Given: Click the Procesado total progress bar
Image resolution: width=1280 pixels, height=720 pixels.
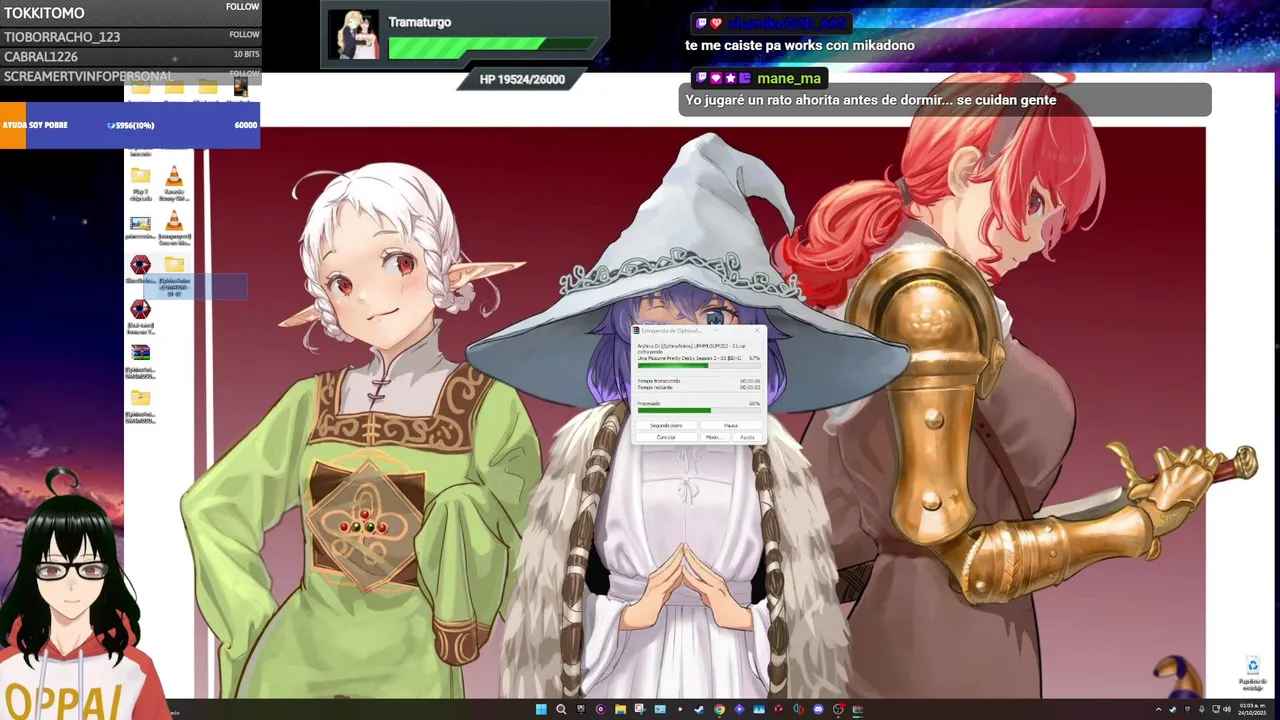Looking at the screenshot, I should point(699,410).
